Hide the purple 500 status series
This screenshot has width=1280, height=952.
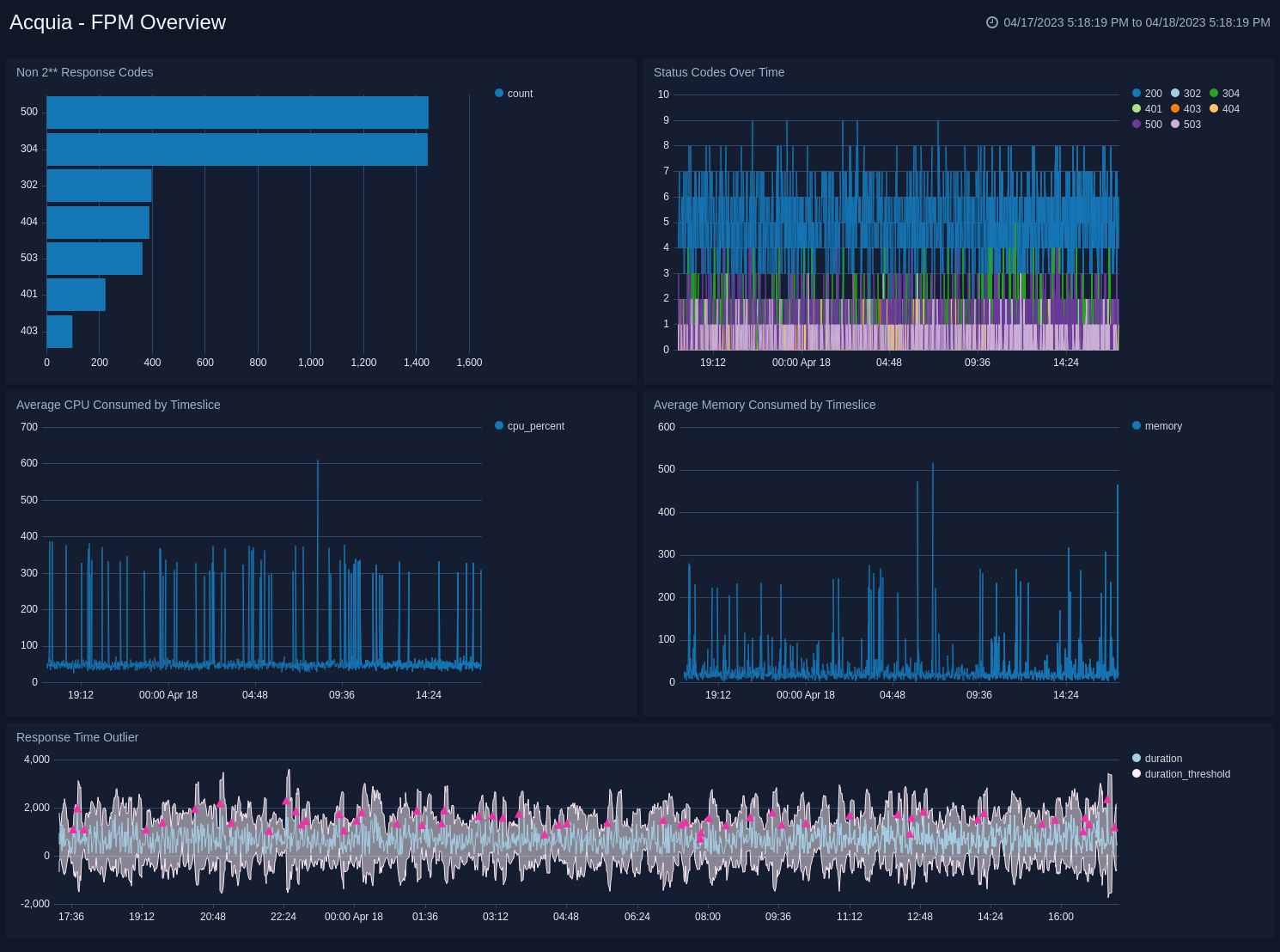pos(1147,125)
